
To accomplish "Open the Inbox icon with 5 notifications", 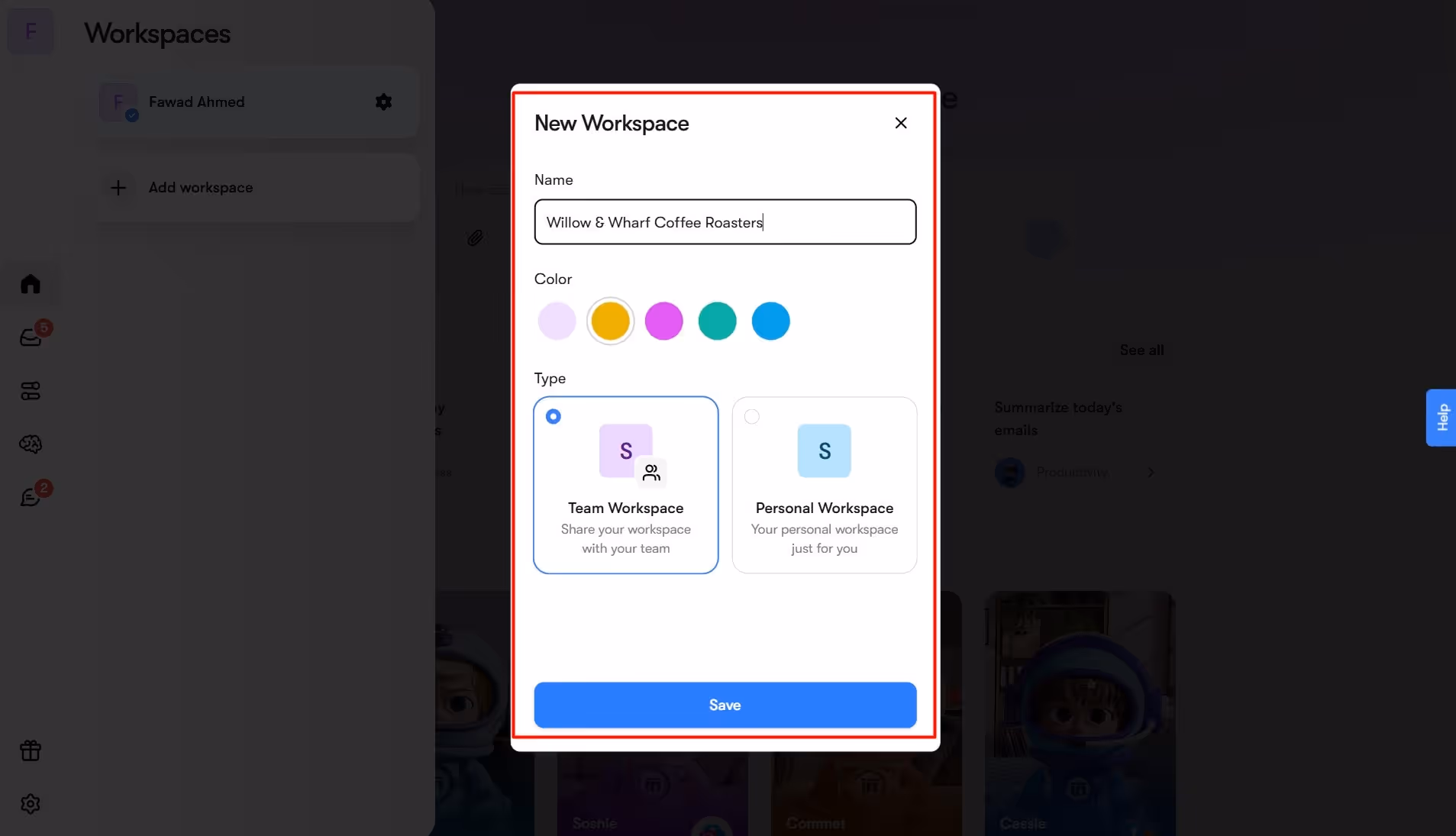I will click(30, 337).
